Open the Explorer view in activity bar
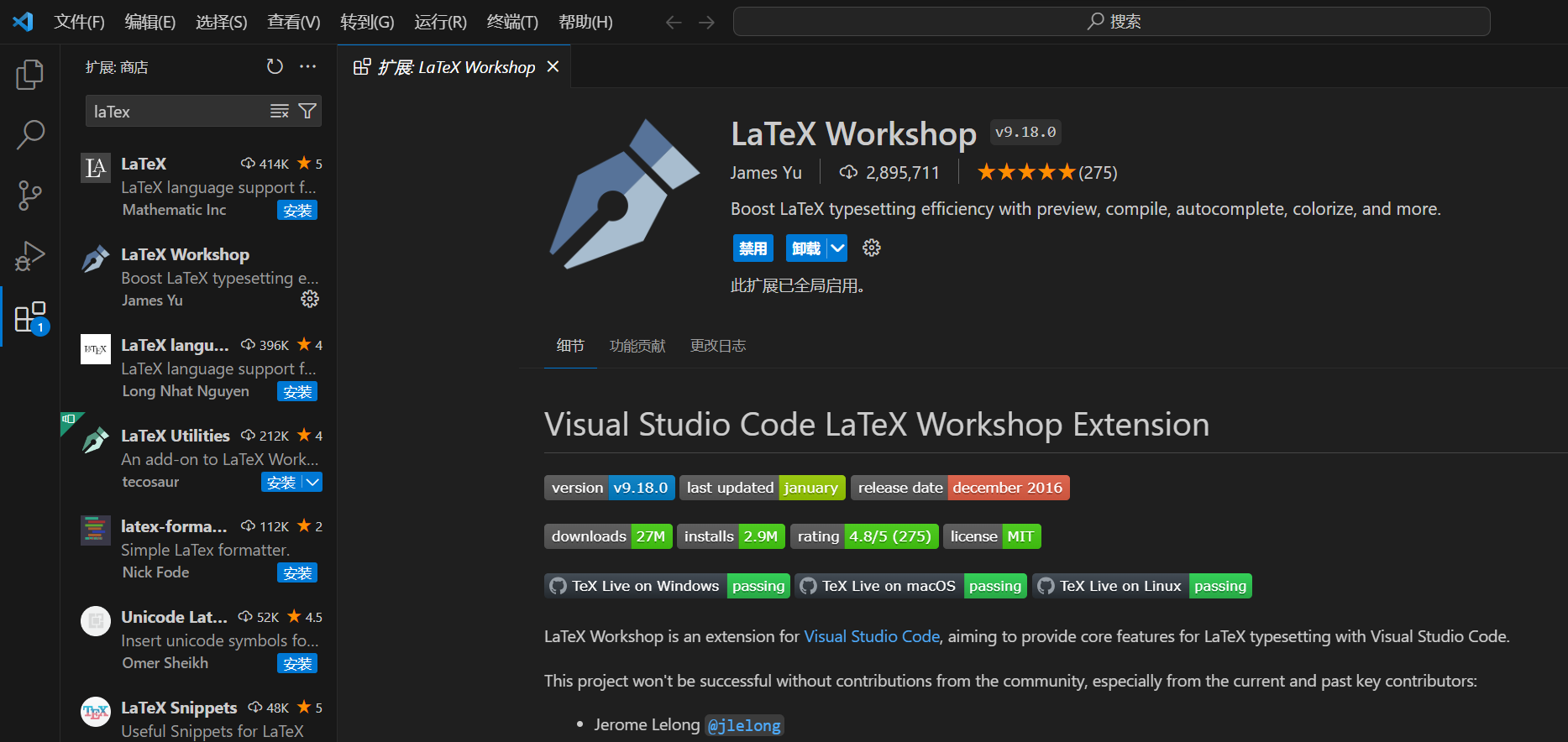 click(x=29, y=75)
